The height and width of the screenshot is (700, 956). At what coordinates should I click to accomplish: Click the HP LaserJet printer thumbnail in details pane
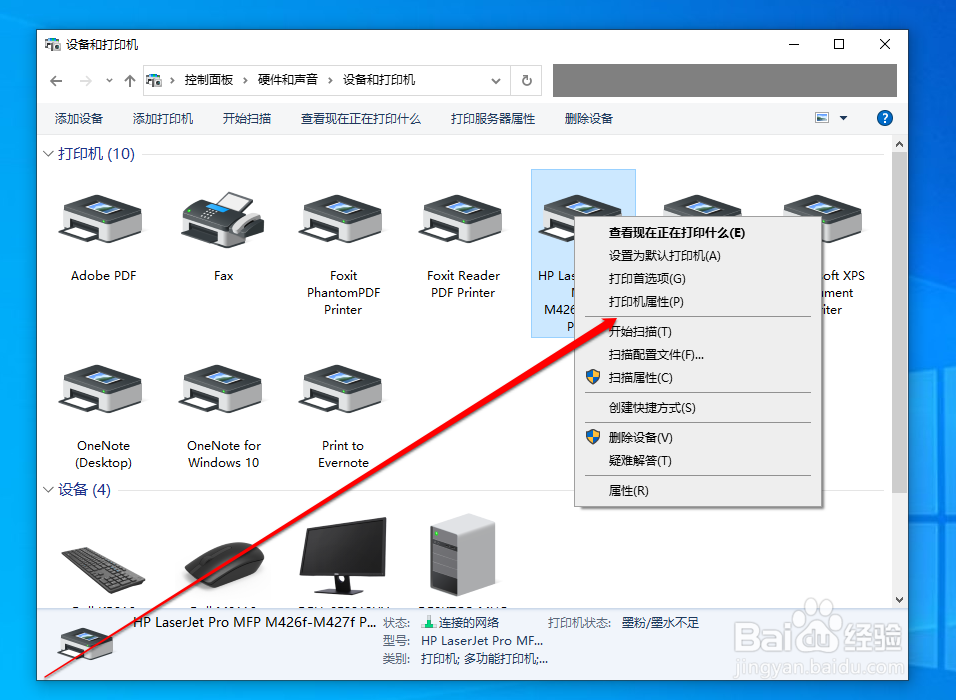(x=86, y=643)
